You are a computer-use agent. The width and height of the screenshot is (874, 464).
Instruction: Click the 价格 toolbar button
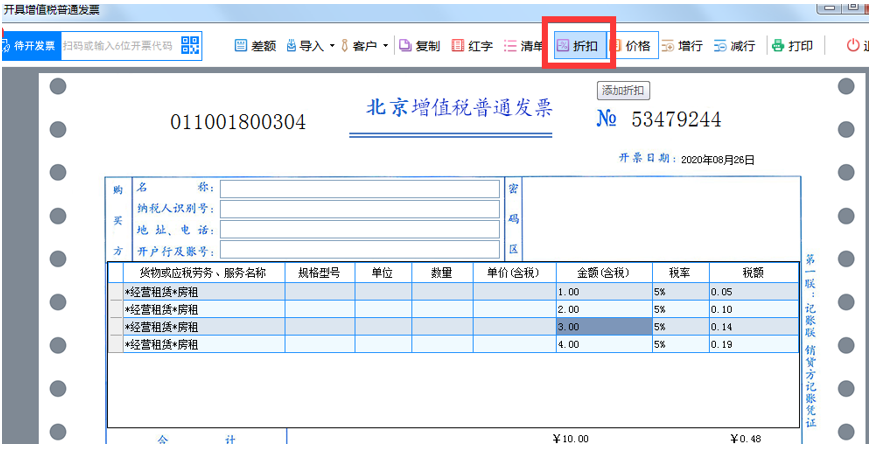[x=632, y=46]
